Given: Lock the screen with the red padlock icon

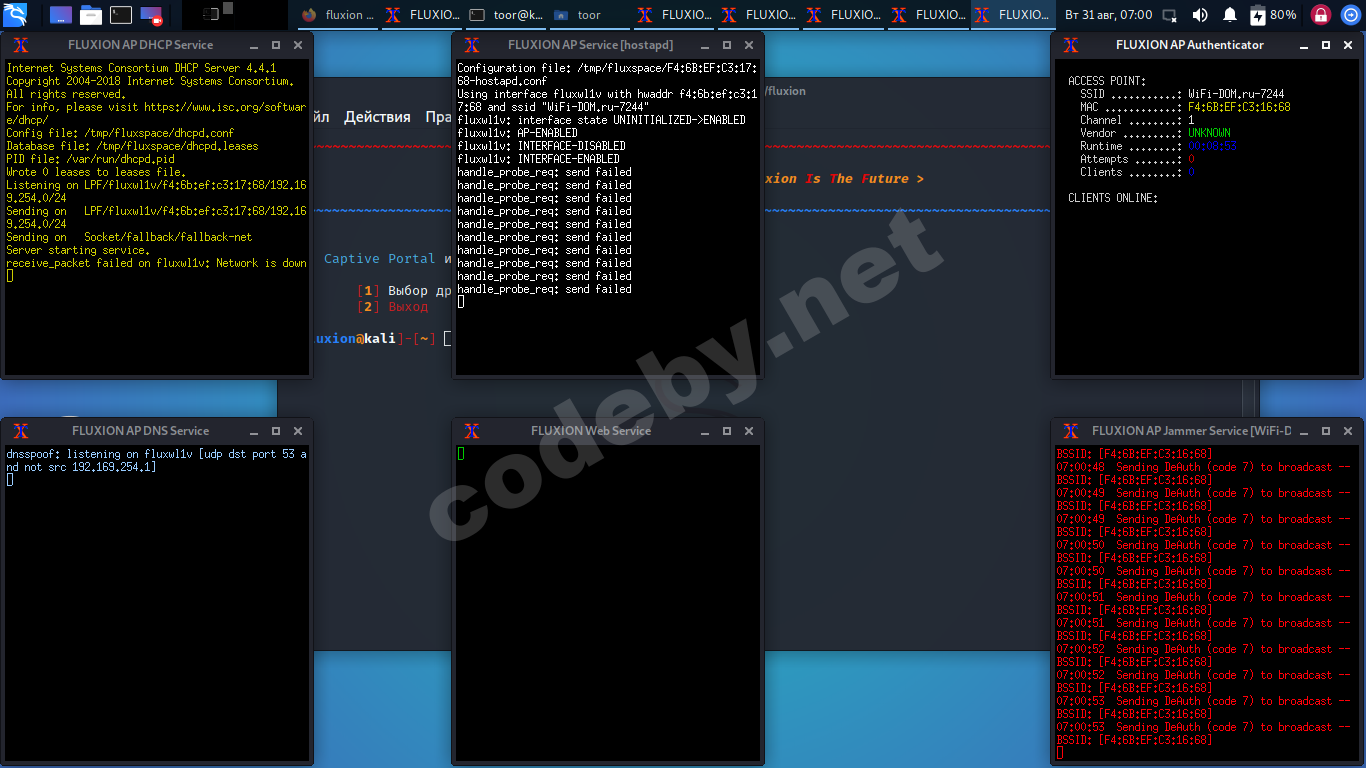Looking at the screenshot, I should coord(1321,15).
